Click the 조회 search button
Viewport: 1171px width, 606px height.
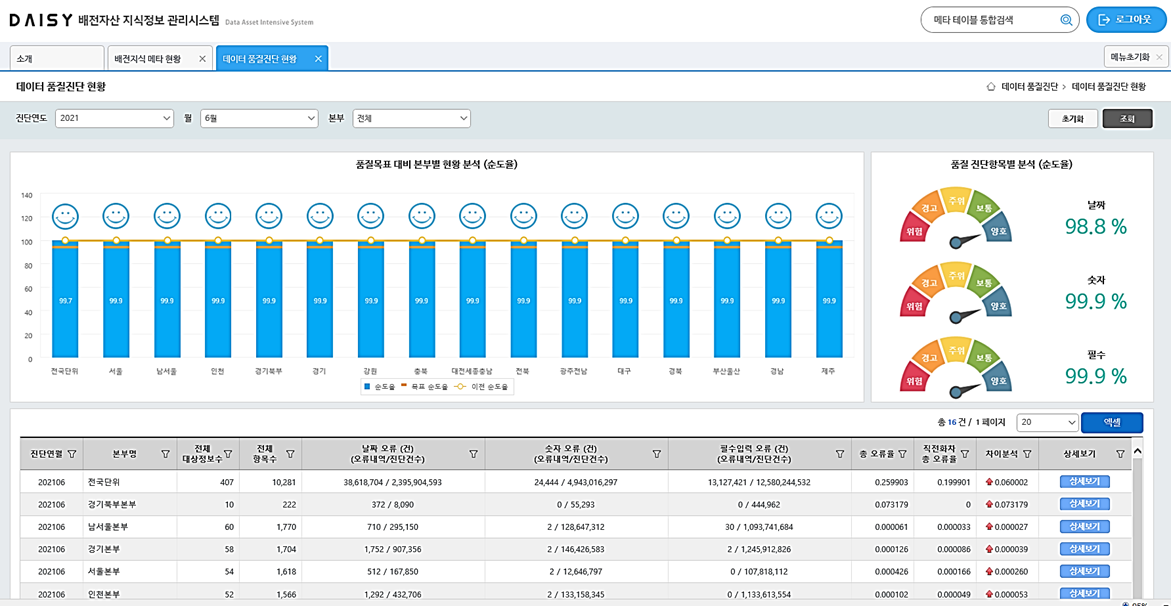[1128, 119]
